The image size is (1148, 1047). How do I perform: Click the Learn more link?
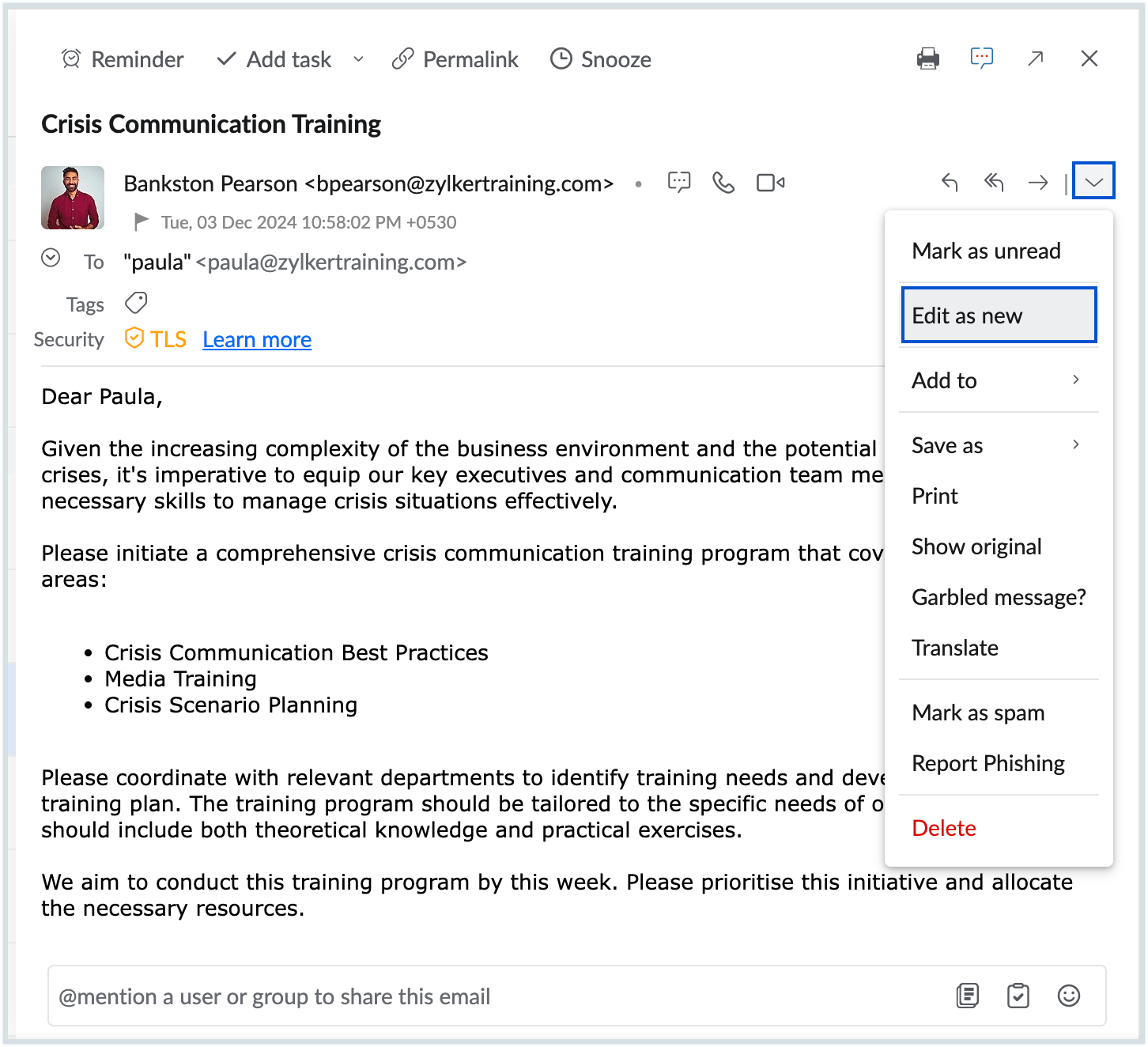257,339
